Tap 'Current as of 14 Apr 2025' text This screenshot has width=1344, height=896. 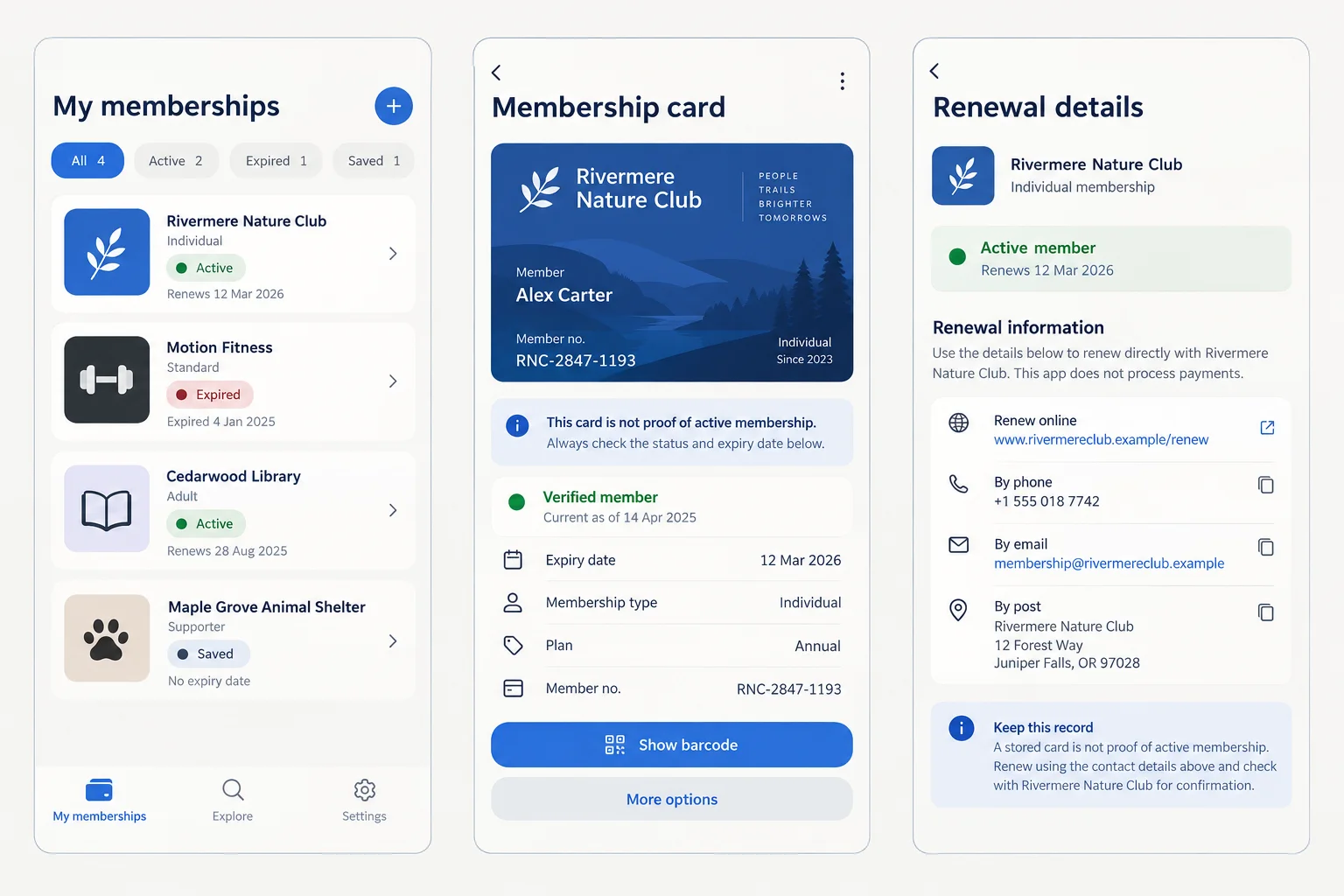pyautogui.click(x=619, y=517)
